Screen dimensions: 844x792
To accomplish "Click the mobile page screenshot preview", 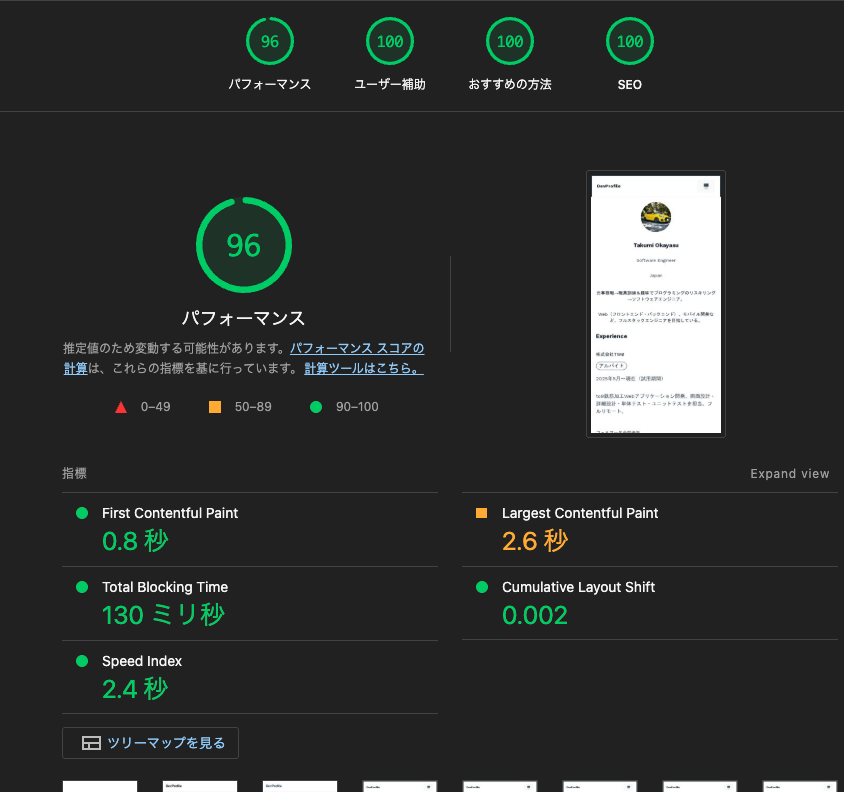I will click(656, 303).
